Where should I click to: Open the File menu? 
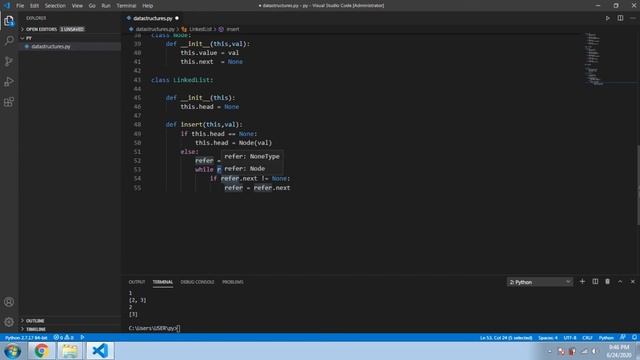coord(20,6)
